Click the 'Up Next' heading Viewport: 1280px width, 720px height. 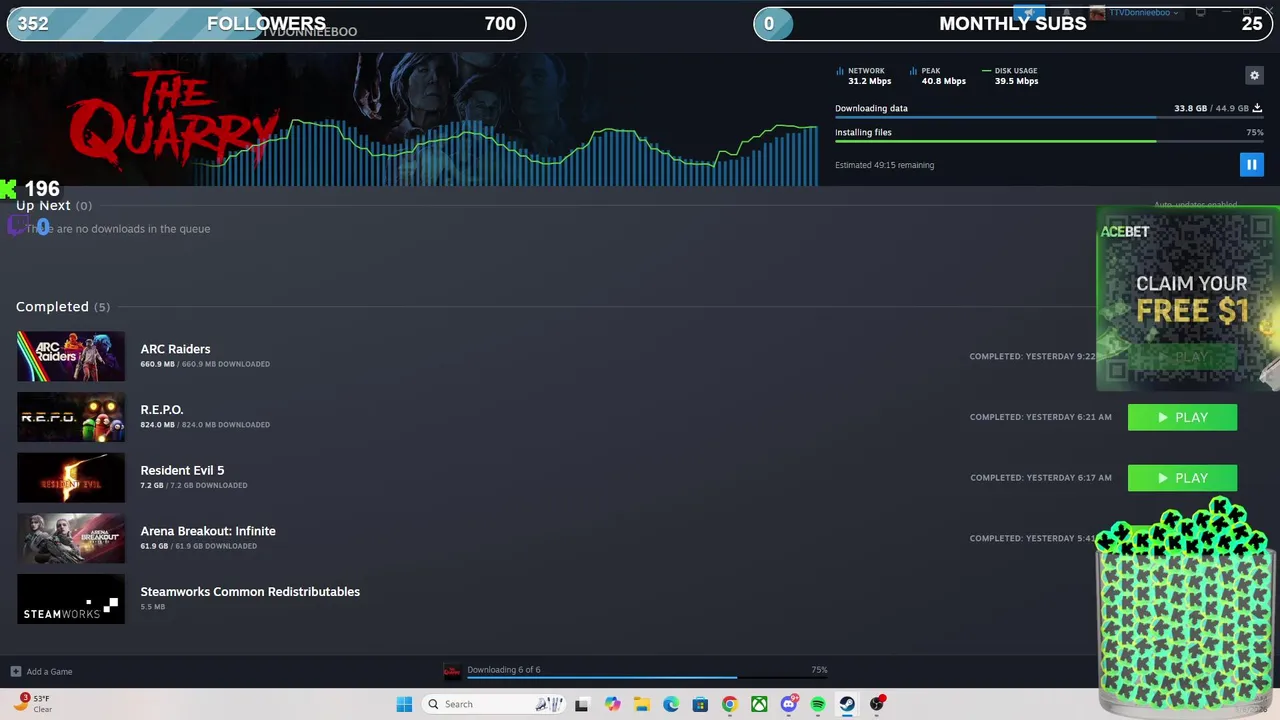click(43, 205)
